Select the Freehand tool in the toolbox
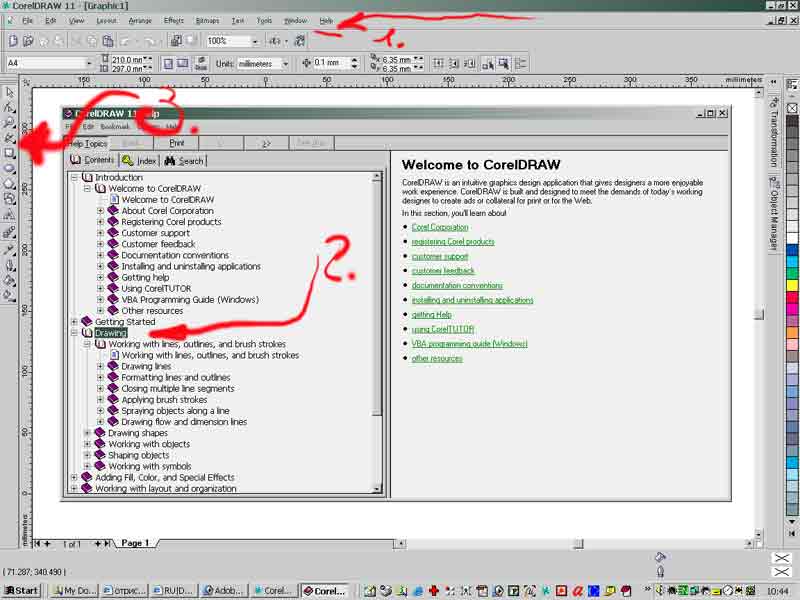 pyautogui.click(x=9, y=138)
